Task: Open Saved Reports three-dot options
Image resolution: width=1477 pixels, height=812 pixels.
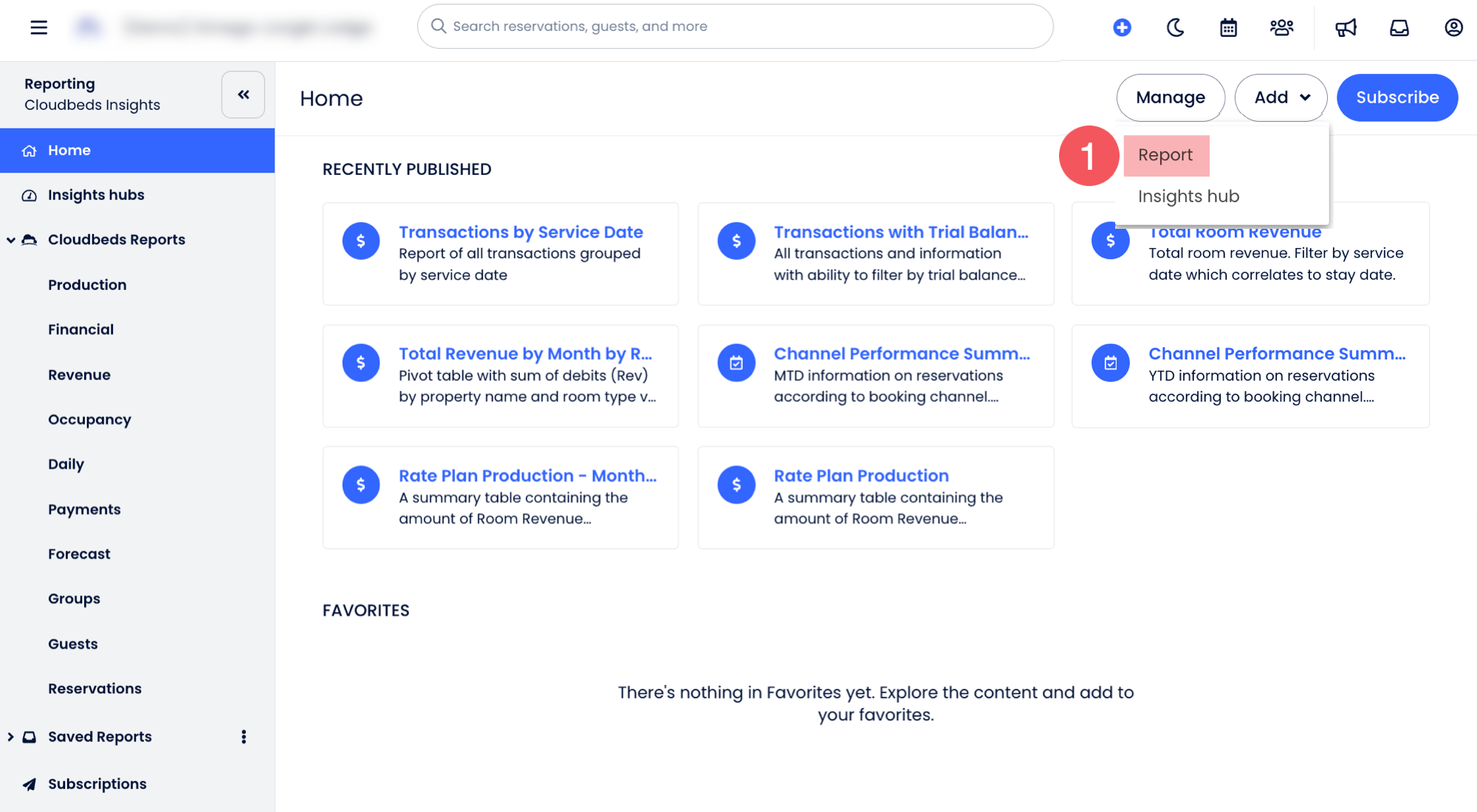Action: (244, 737)
